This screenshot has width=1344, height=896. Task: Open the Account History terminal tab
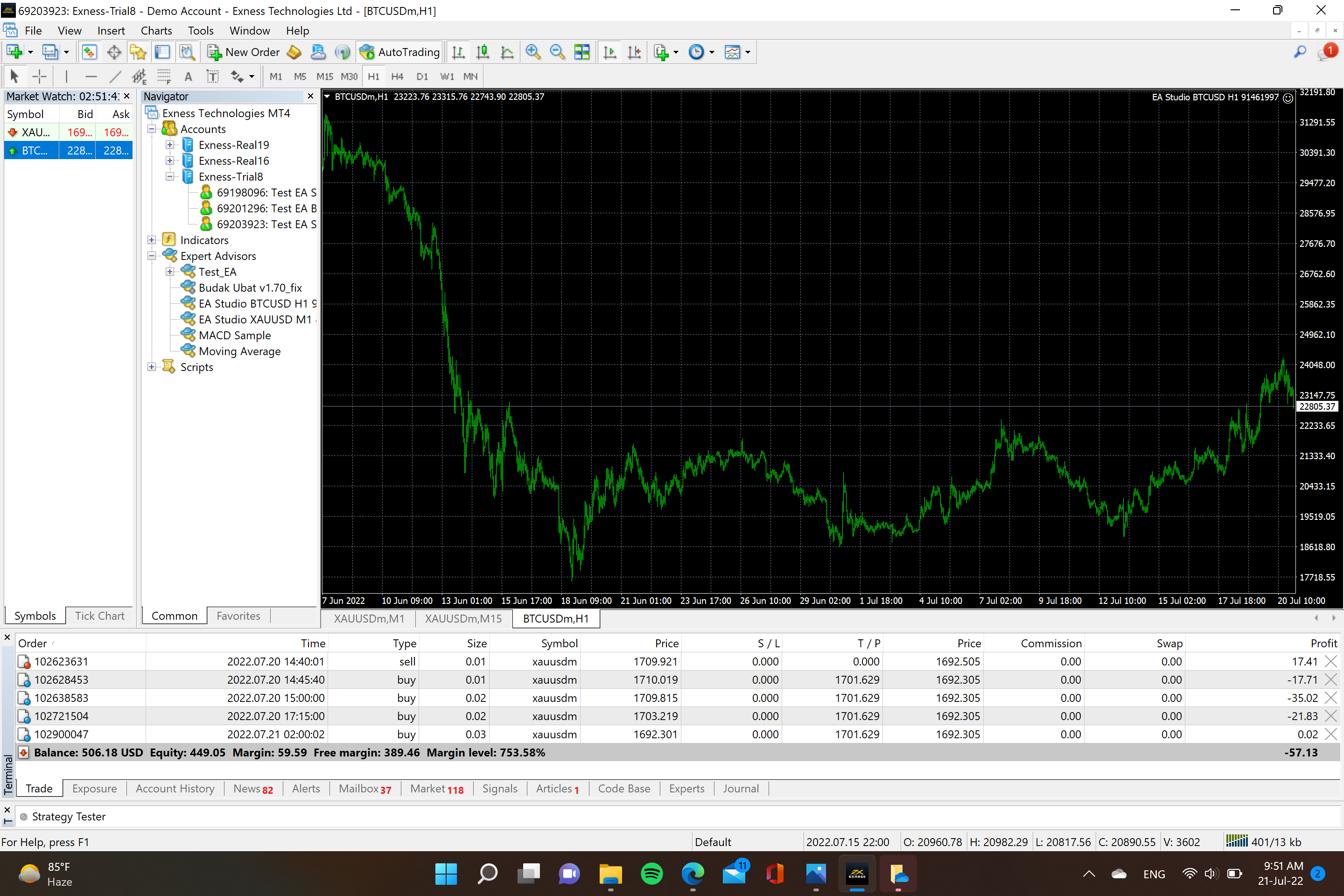(x=175, y=789)
